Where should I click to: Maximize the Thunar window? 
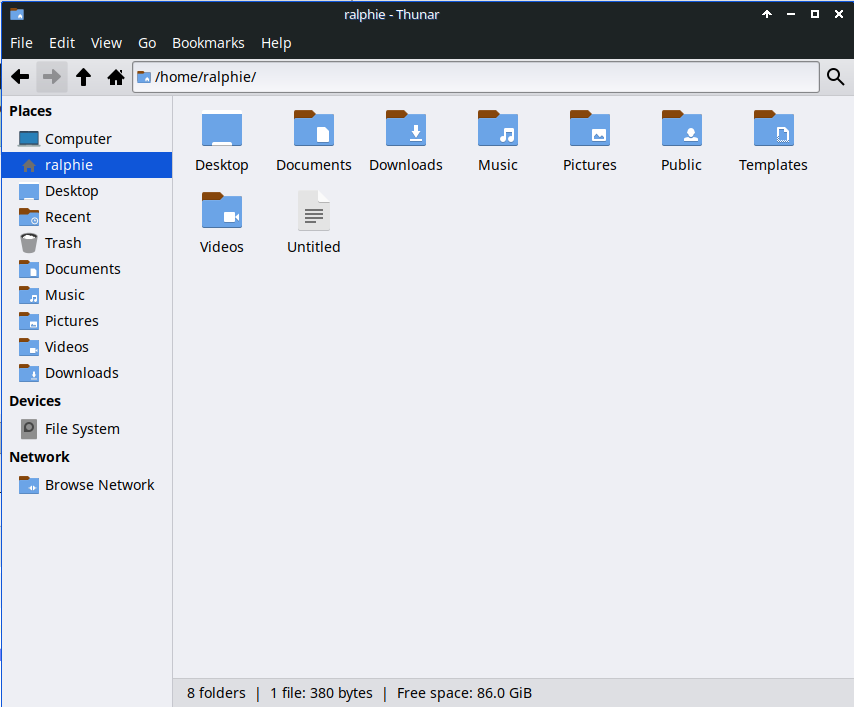click(815, 14)
